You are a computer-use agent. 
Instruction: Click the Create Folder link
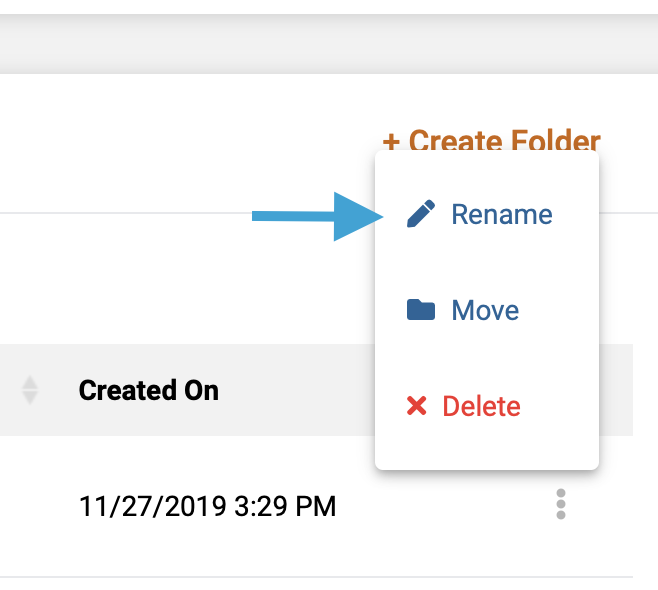(491, 140)
